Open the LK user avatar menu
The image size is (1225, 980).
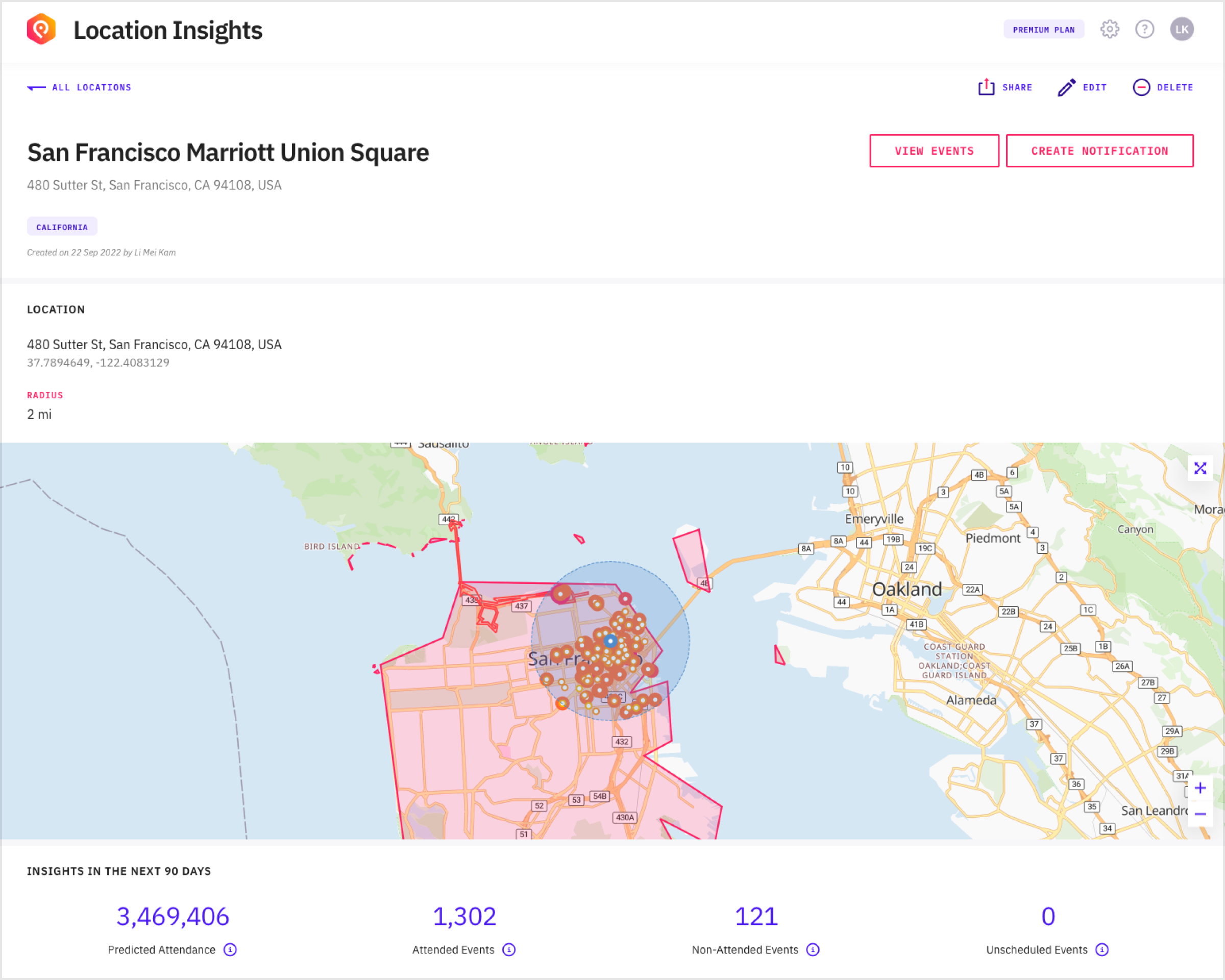1181,30
